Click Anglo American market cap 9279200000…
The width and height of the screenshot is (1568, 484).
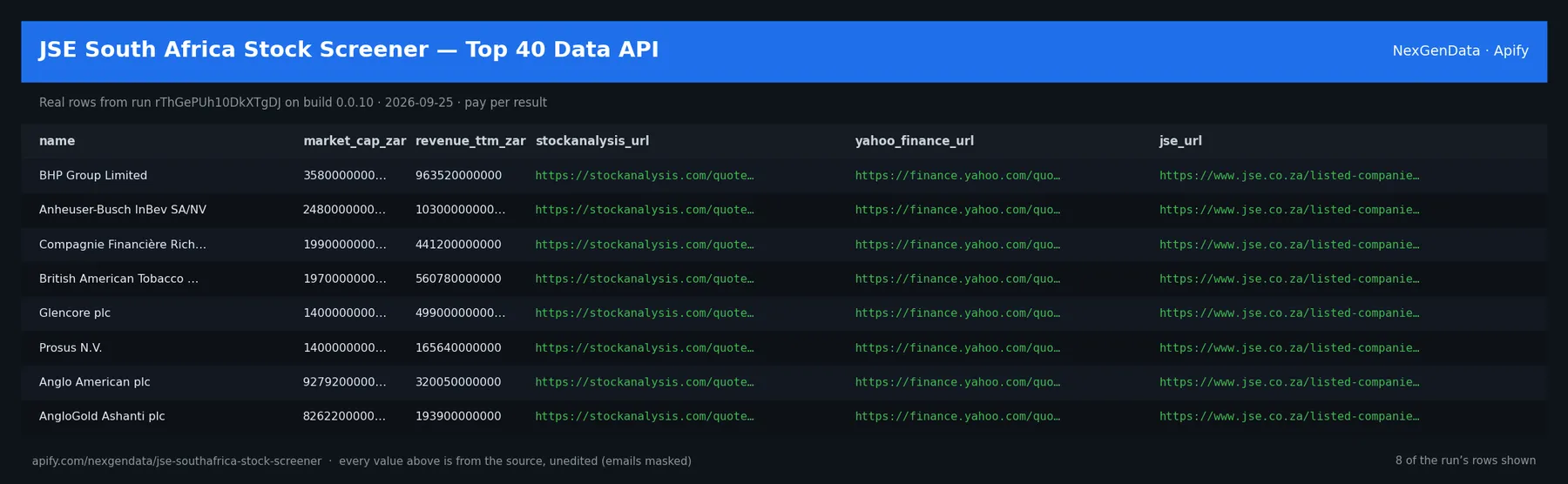coord(344,382)
